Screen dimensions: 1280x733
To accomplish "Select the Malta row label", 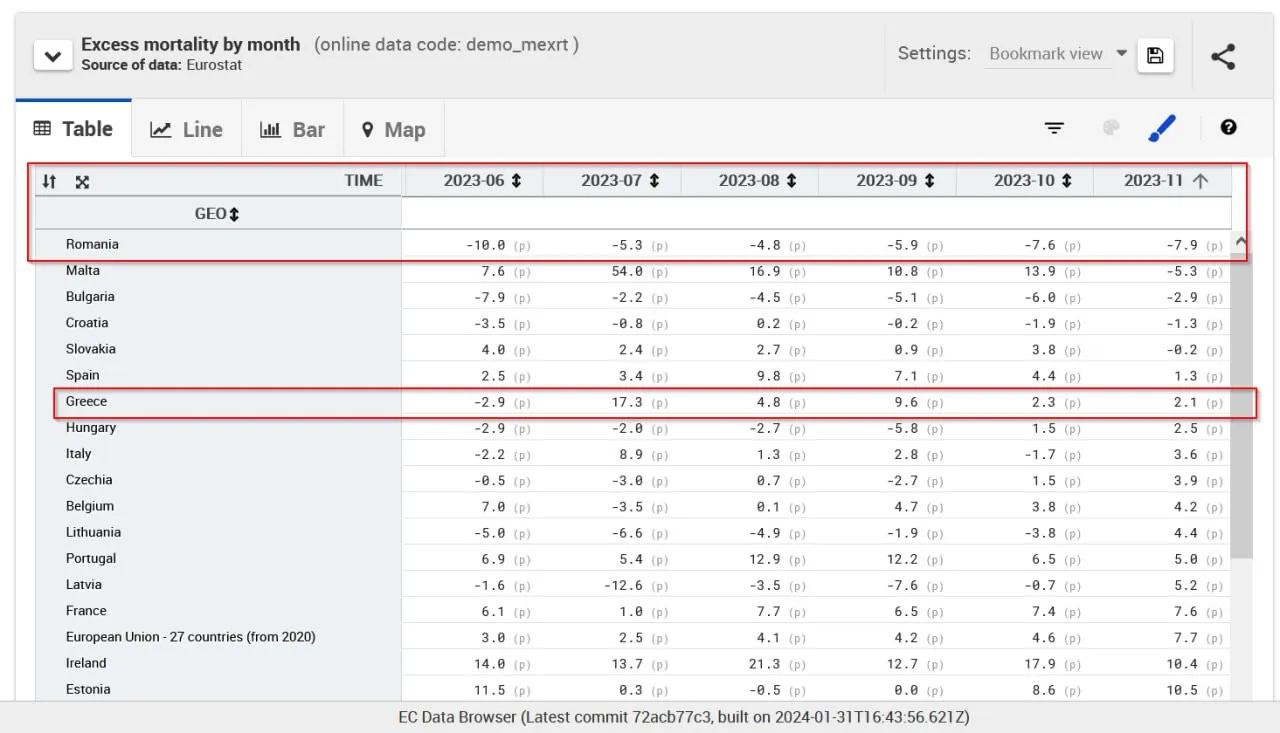I will coord(83,270).
